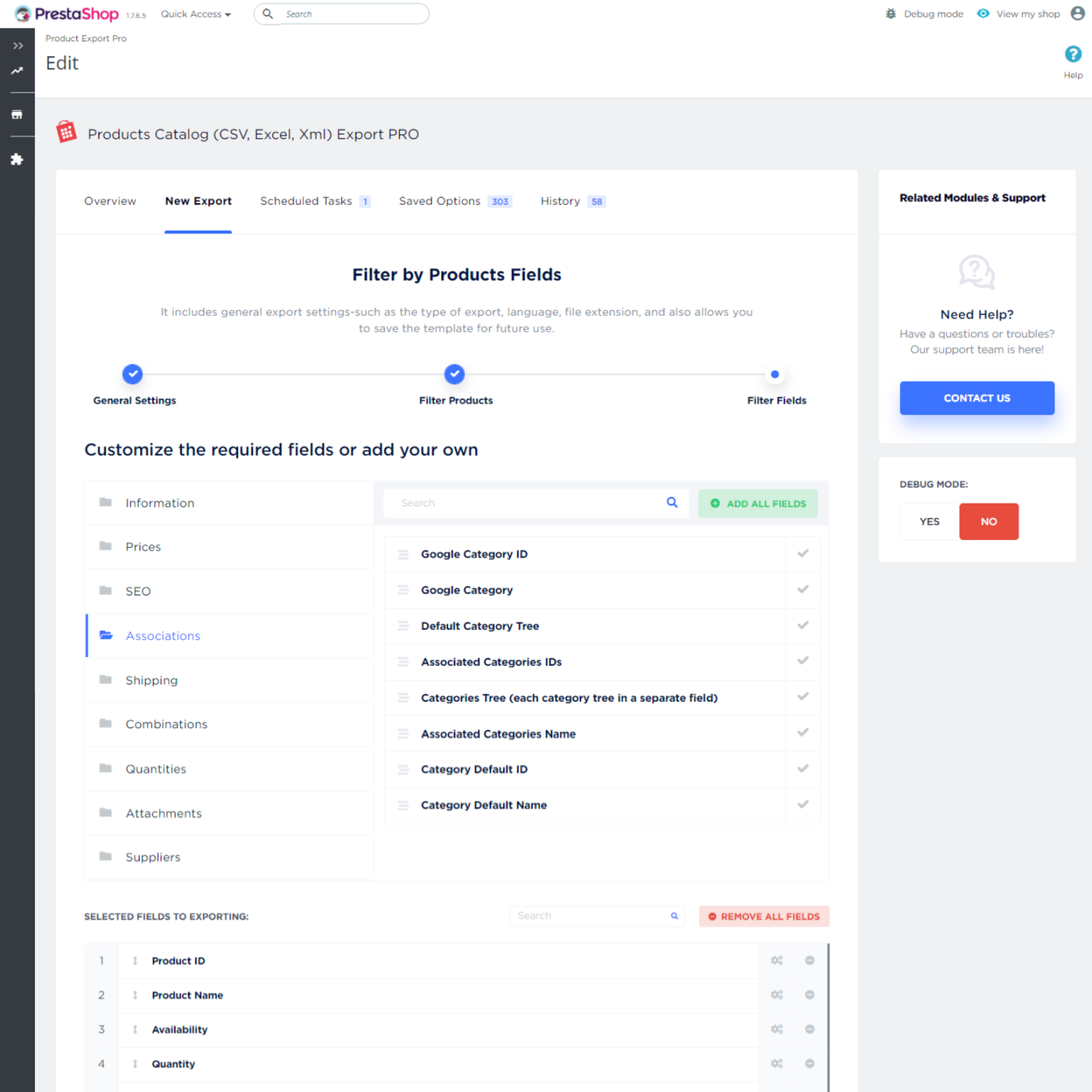Click the Debug mode bug icon
Viewport: 1092px width, 1092px height.
[x=891, y=14]
